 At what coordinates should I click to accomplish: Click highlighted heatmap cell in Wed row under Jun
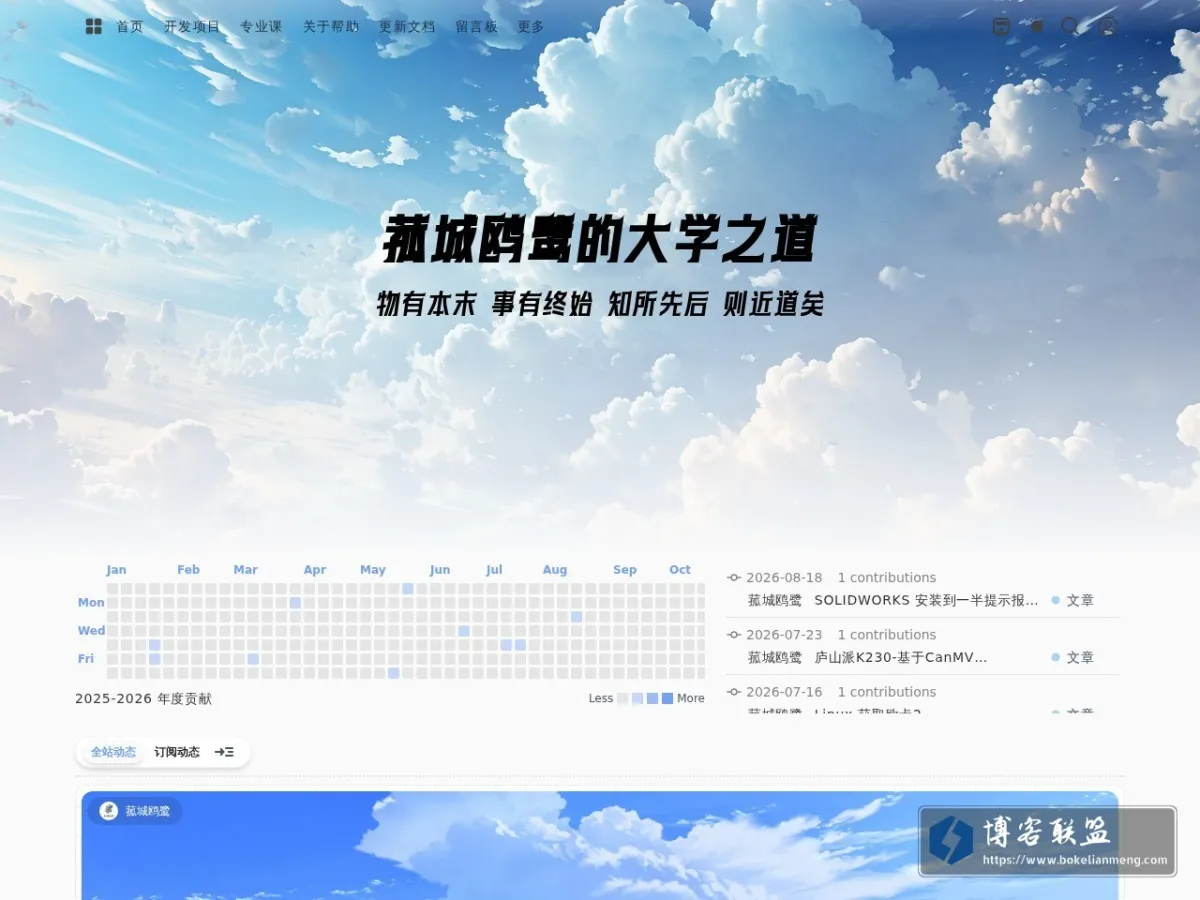point(464,630)
